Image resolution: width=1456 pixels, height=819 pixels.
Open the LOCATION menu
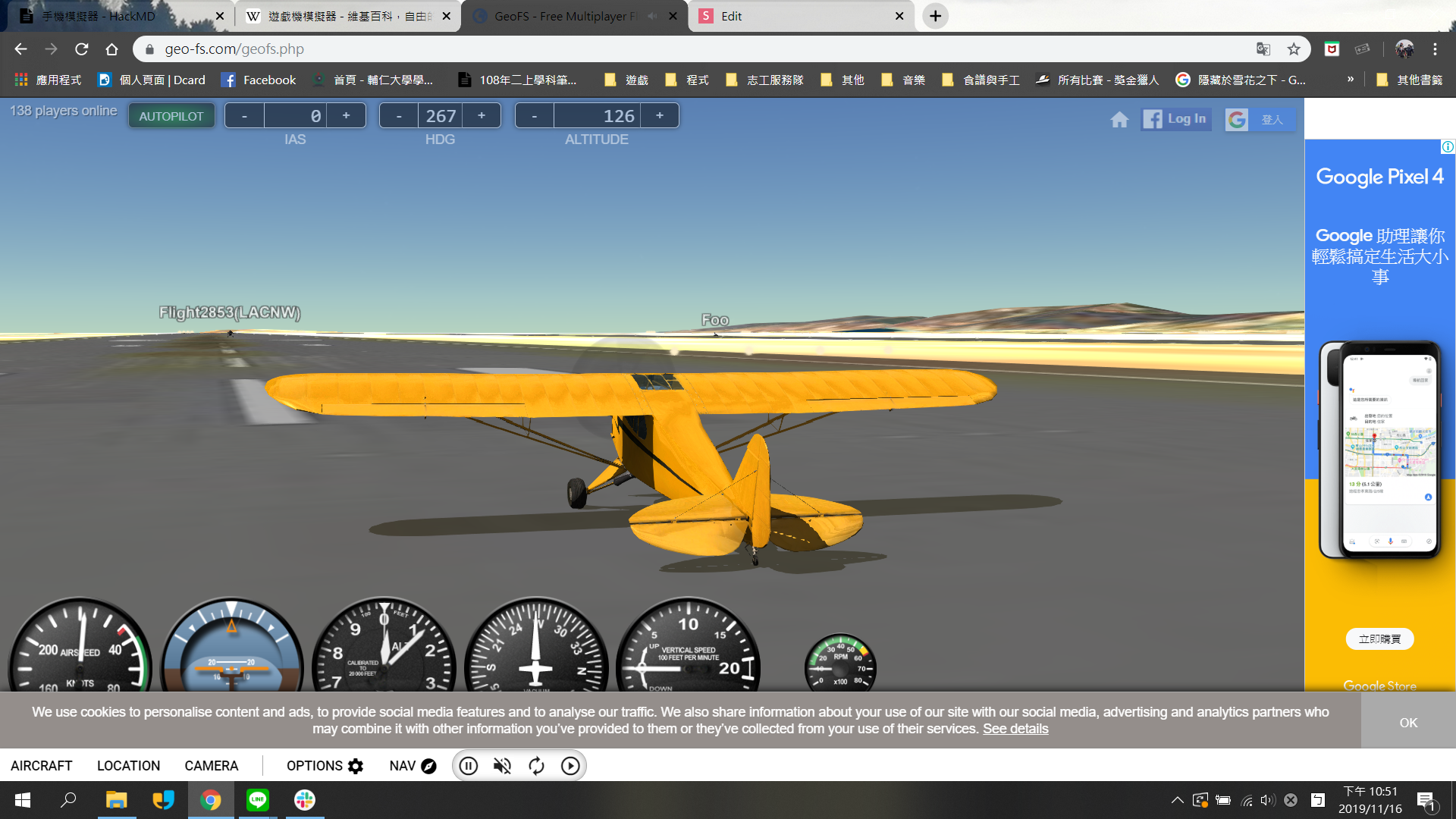coord(128,766)
